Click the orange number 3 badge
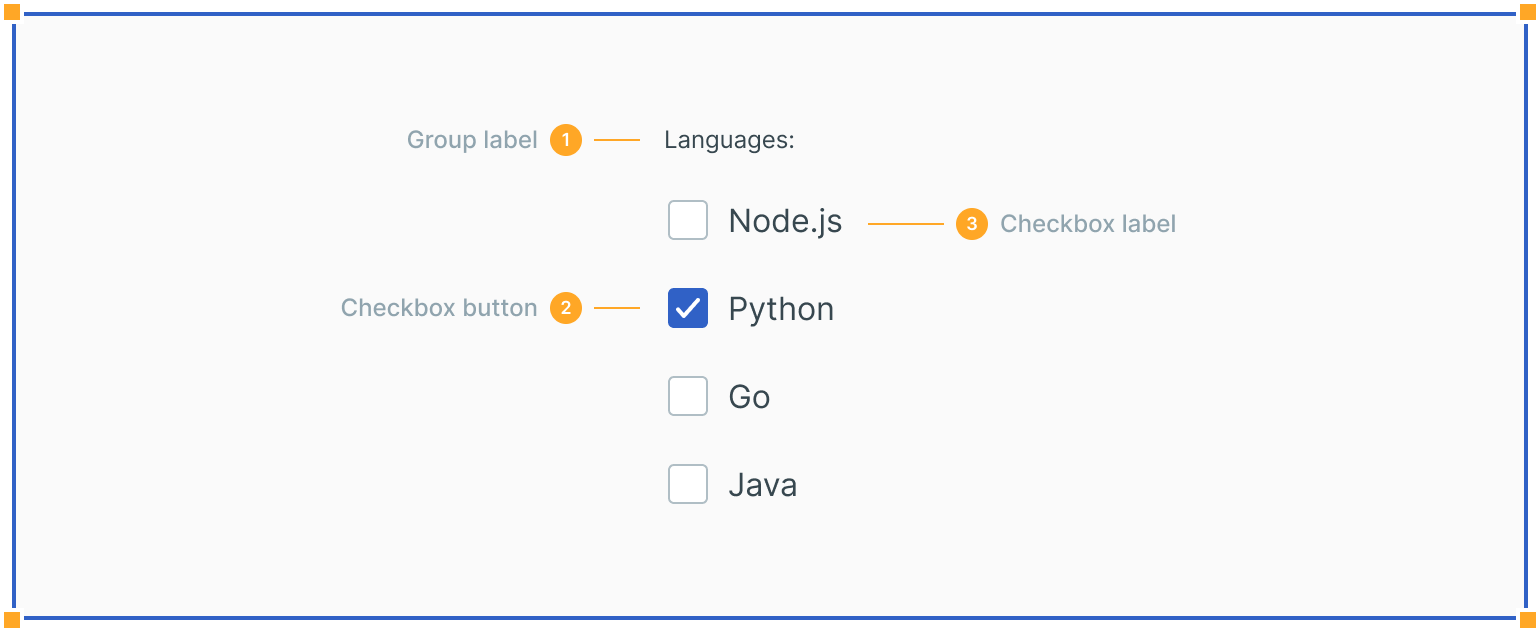The image size is (1540, 632). [971, 224]
